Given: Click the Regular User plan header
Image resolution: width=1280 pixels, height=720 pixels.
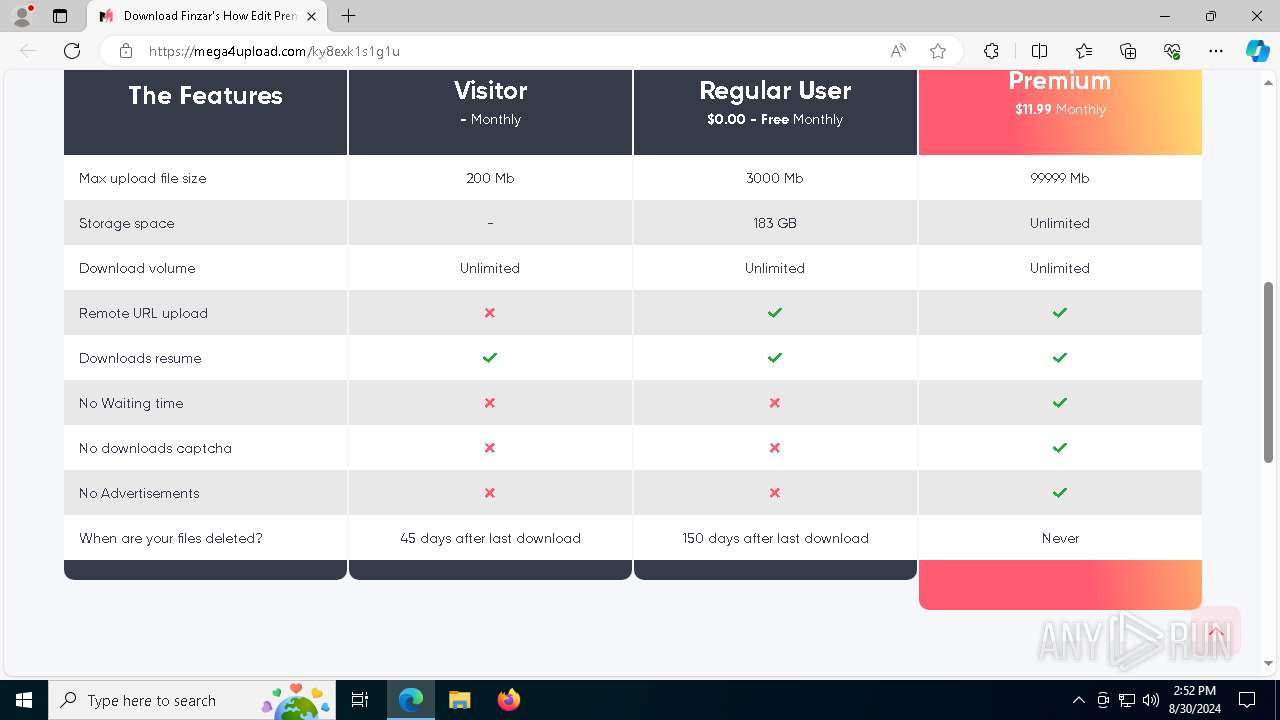Looking at the screenshot, I should [775, 112].
